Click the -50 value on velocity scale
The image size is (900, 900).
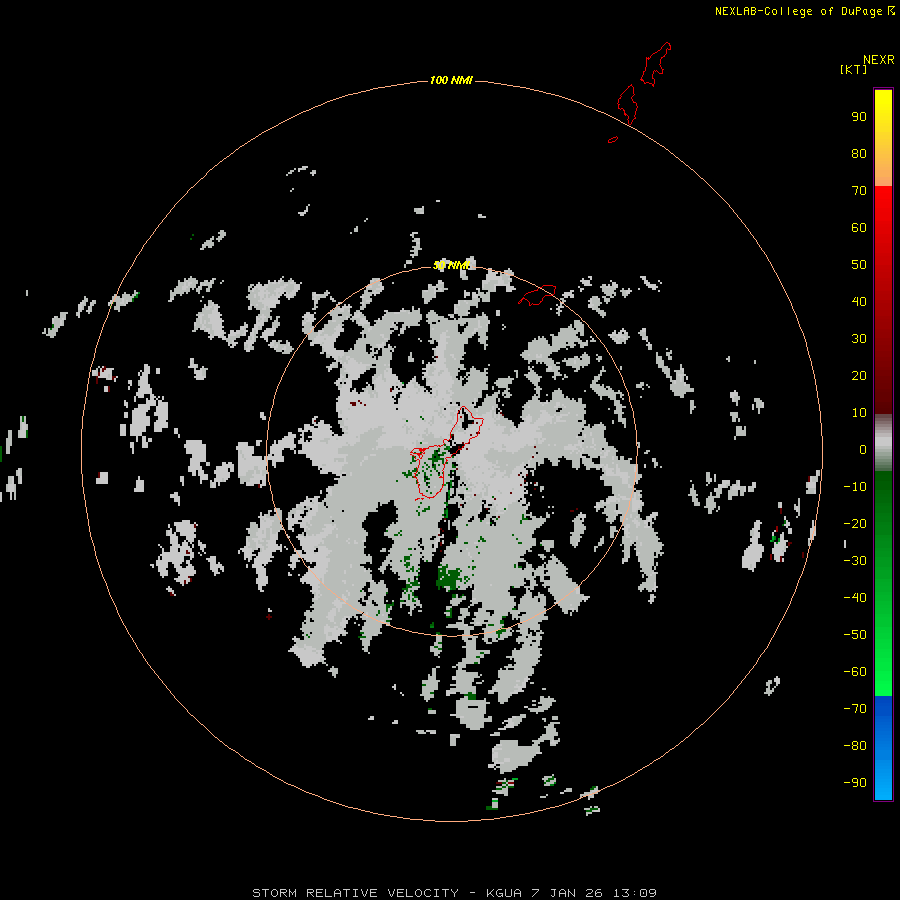[x=855, y=635]
